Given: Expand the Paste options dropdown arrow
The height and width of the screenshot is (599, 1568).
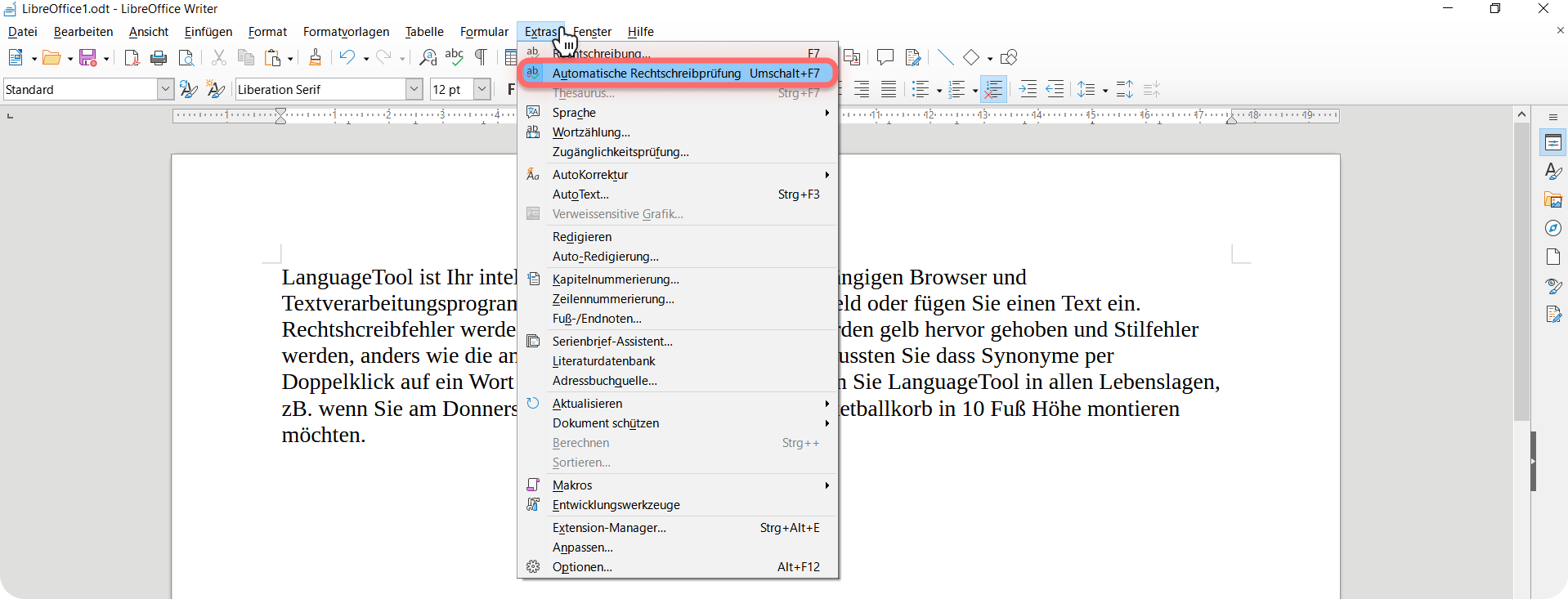Looking at the screenshot, I should (290, 59).
